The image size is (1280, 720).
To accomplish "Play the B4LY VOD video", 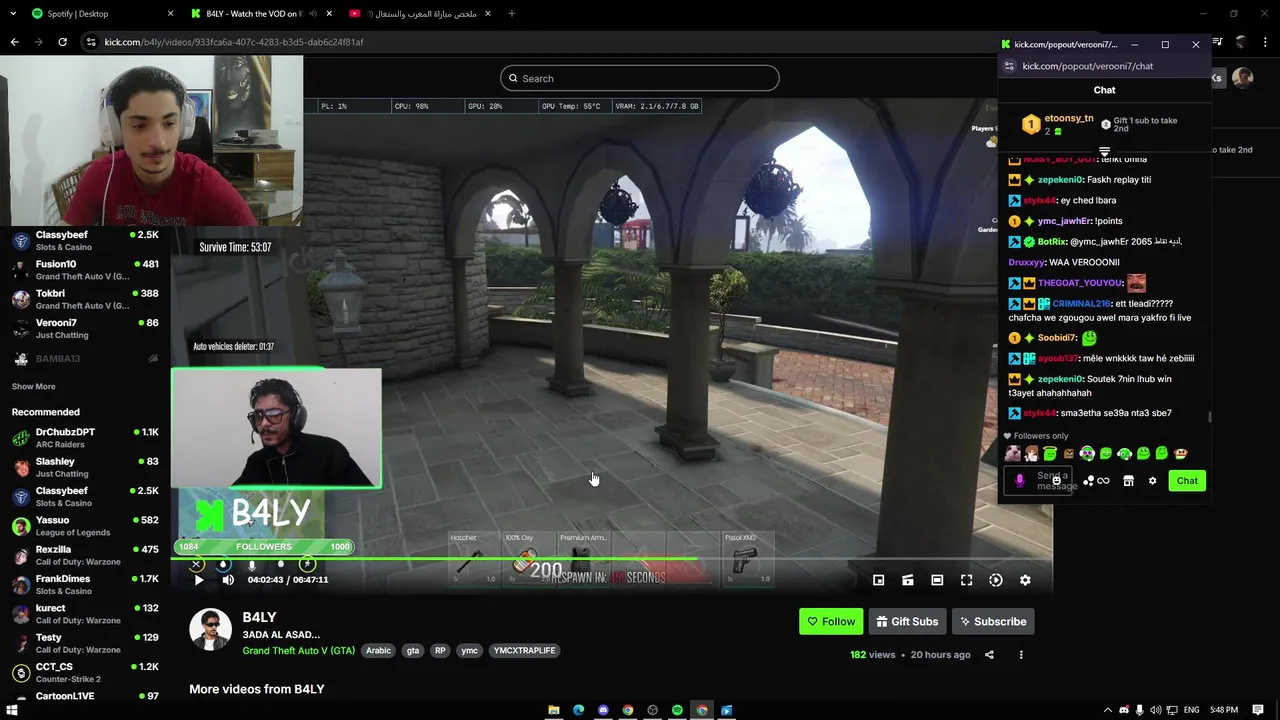I will tap(199, 580).
